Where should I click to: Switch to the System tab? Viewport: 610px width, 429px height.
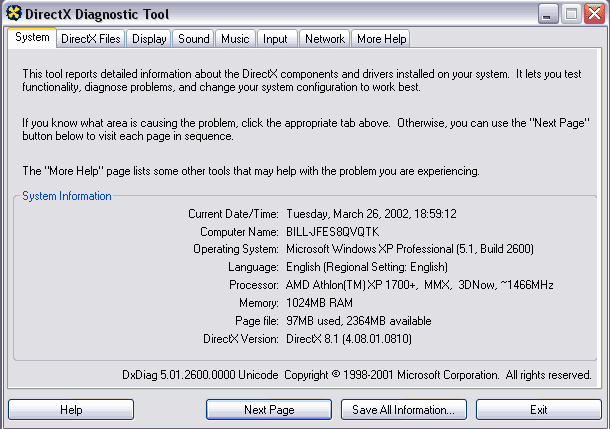click(32, 38)
